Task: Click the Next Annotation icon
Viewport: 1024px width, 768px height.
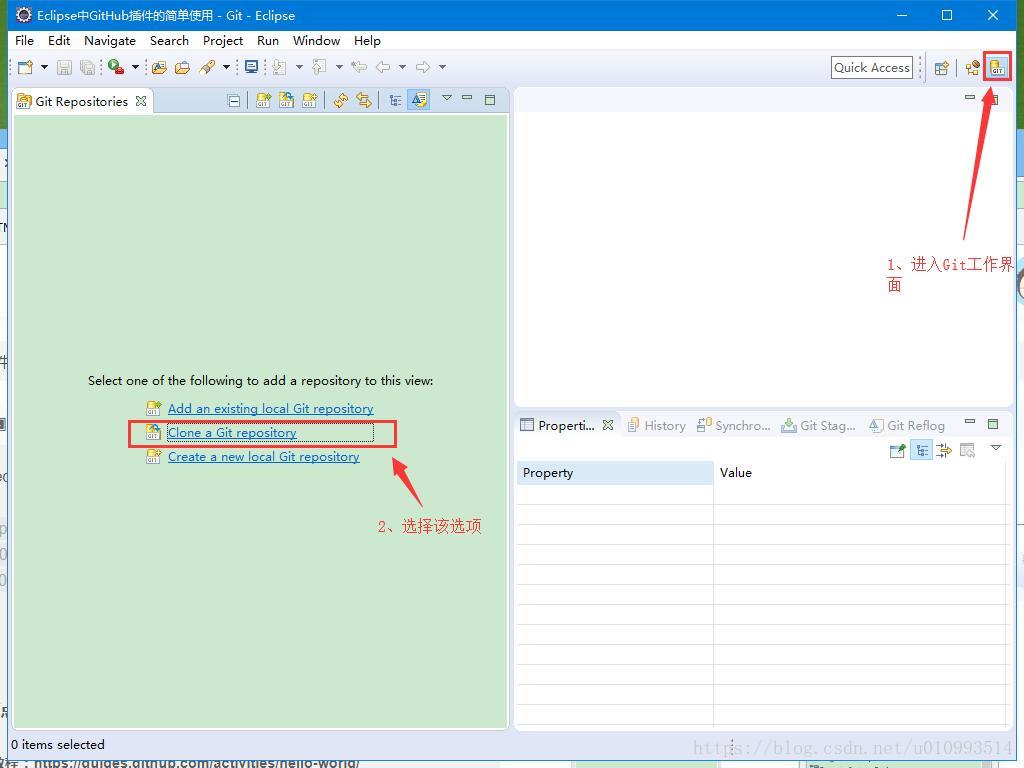Action: [280, 67]
